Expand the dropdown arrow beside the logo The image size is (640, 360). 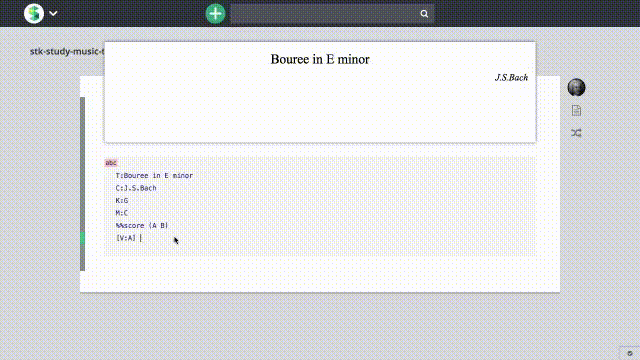[x=53, y=13]
